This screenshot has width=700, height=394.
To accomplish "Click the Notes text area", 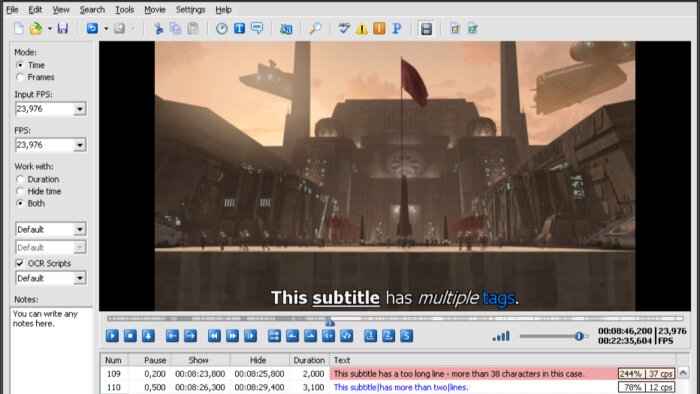I will pyautogui.click(x=51, y=350).
